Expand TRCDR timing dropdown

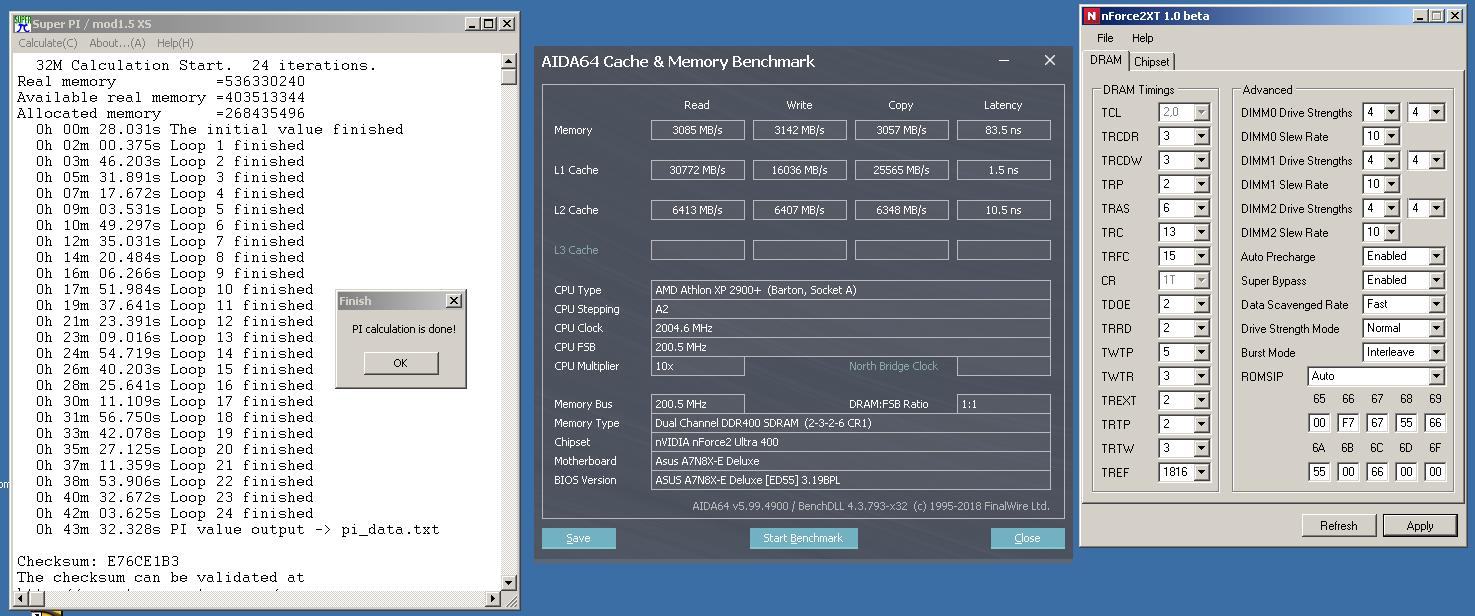pyautogui.click(x=1201, y=136)
